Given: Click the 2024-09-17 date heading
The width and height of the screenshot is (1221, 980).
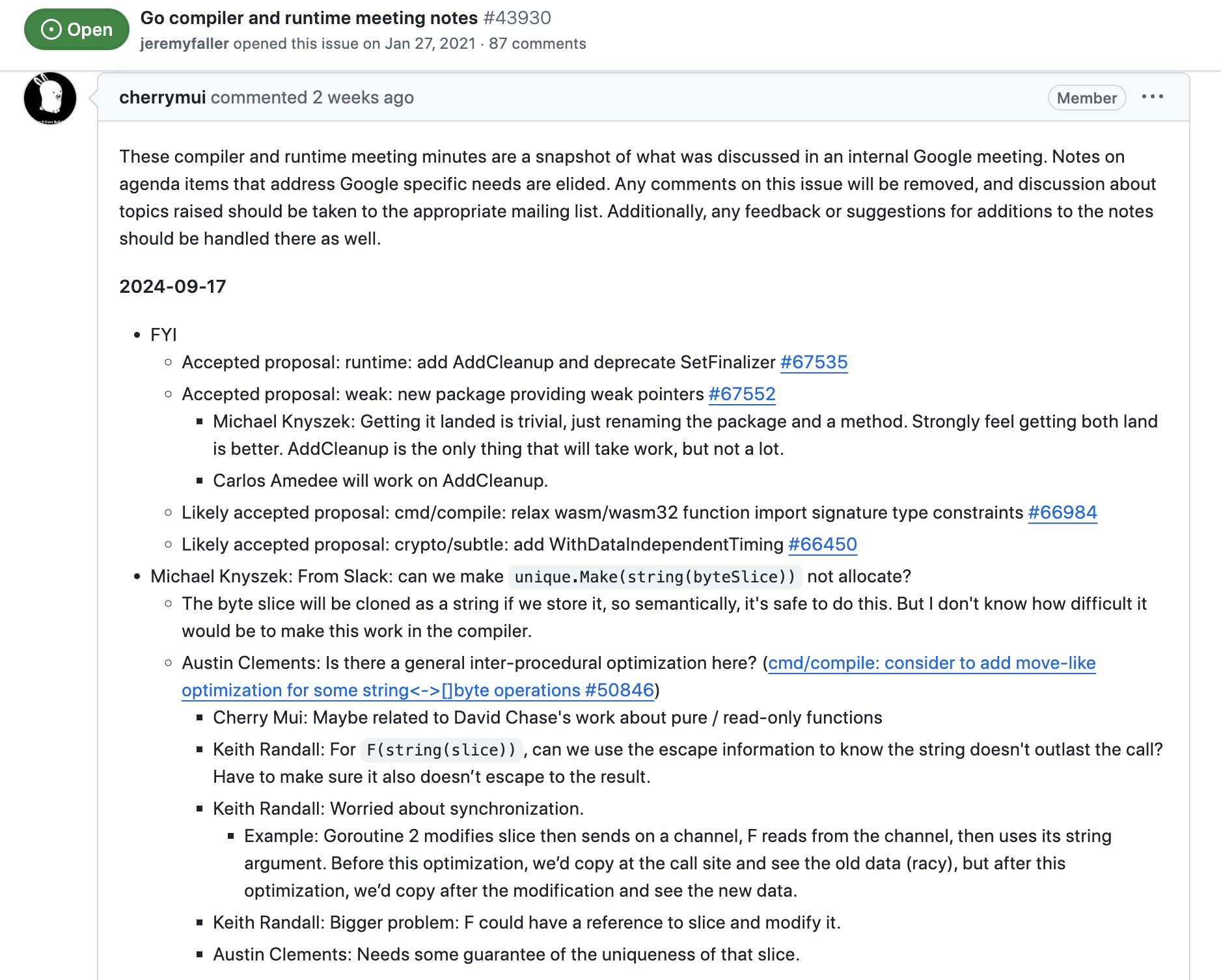Looking at the screenshot, I should [x=172, y=286].
